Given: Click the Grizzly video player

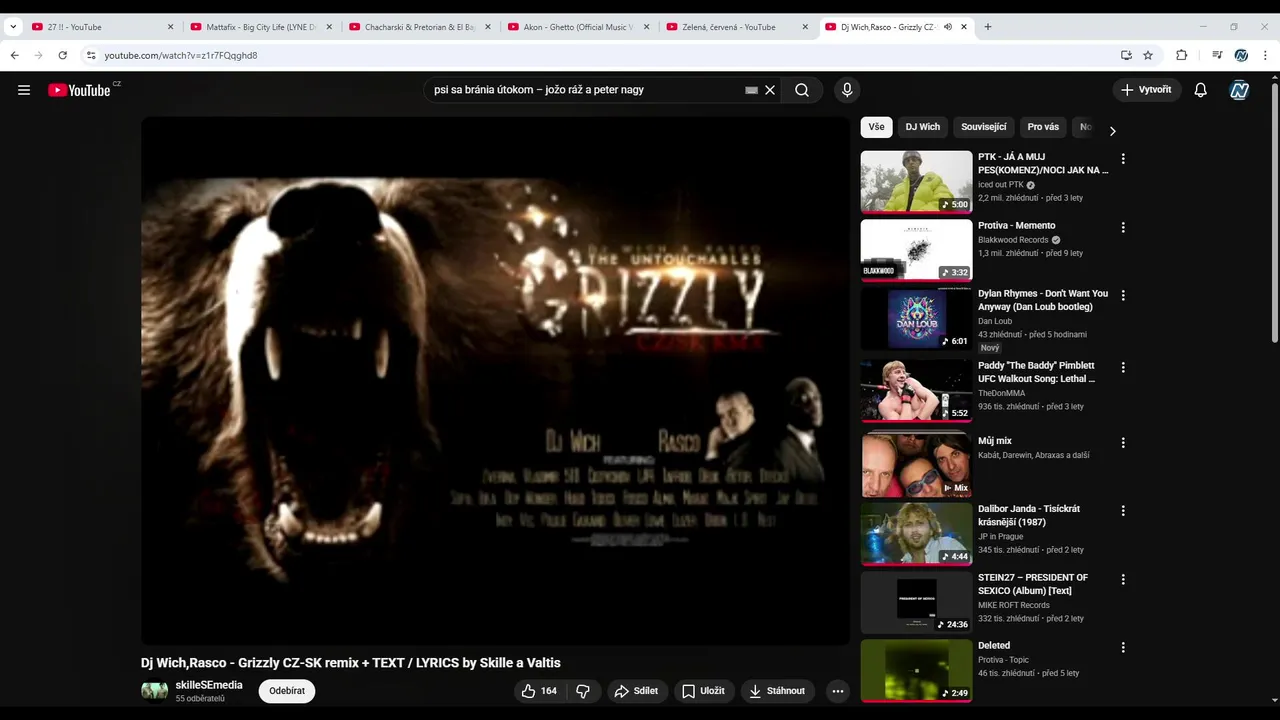Looking at the screenshot, I should click(495, 381).
